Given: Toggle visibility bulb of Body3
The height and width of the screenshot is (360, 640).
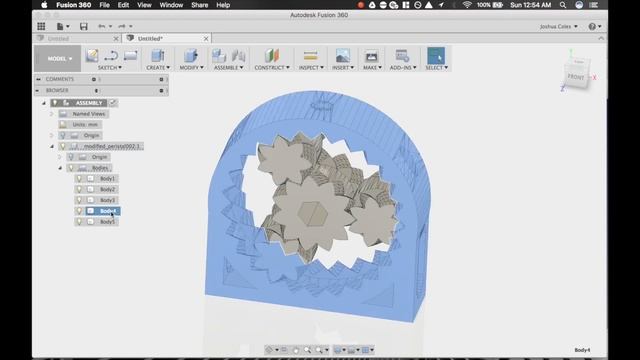Looking at the screenshot, I should (80, 200).
